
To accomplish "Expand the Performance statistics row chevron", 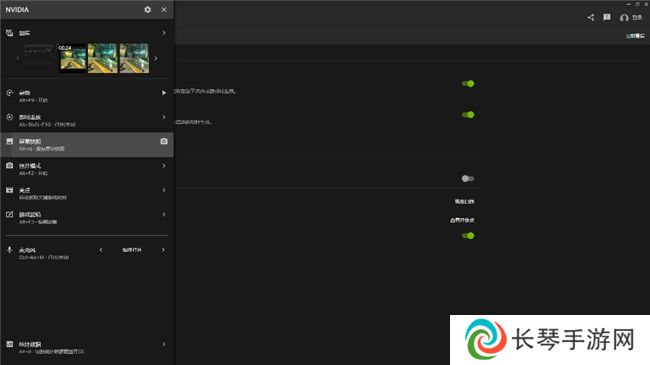I will click(164, 344).
